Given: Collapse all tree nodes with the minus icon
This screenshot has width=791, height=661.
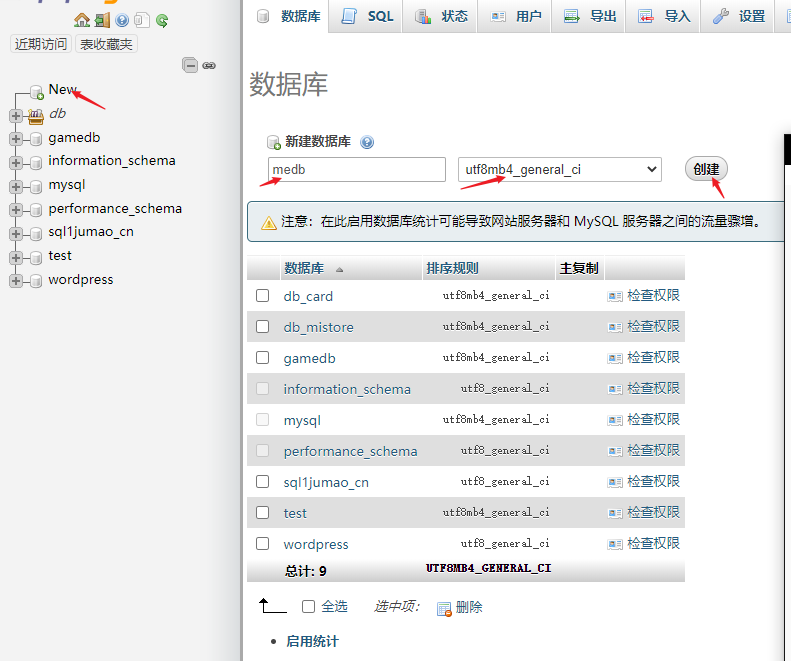Looking at the screenshot, I should click(x=190, y=65).
